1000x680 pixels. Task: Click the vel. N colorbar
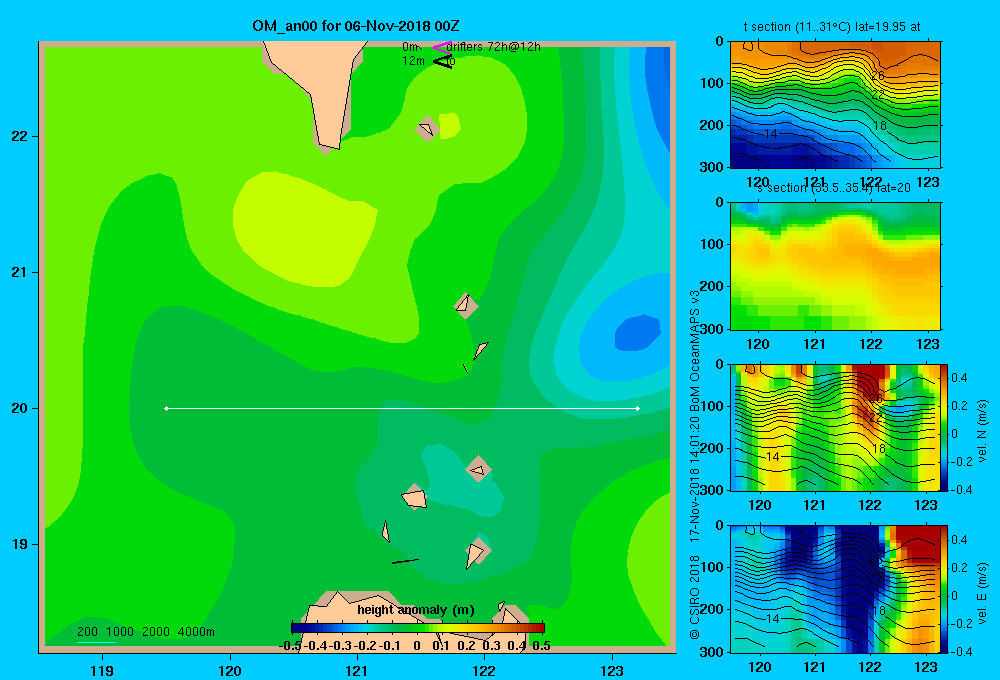tap(945, 427)
